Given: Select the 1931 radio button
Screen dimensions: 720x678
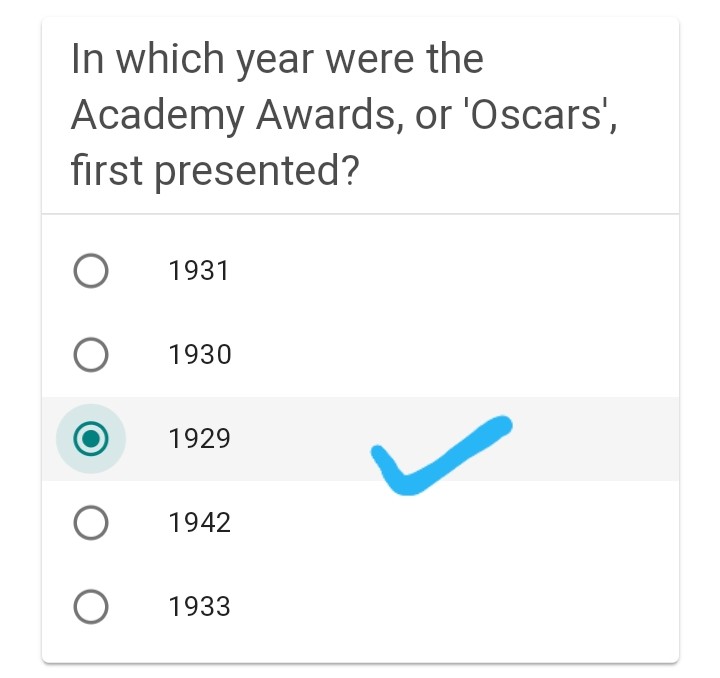Looking at the screenshot, I should (91, 271).
